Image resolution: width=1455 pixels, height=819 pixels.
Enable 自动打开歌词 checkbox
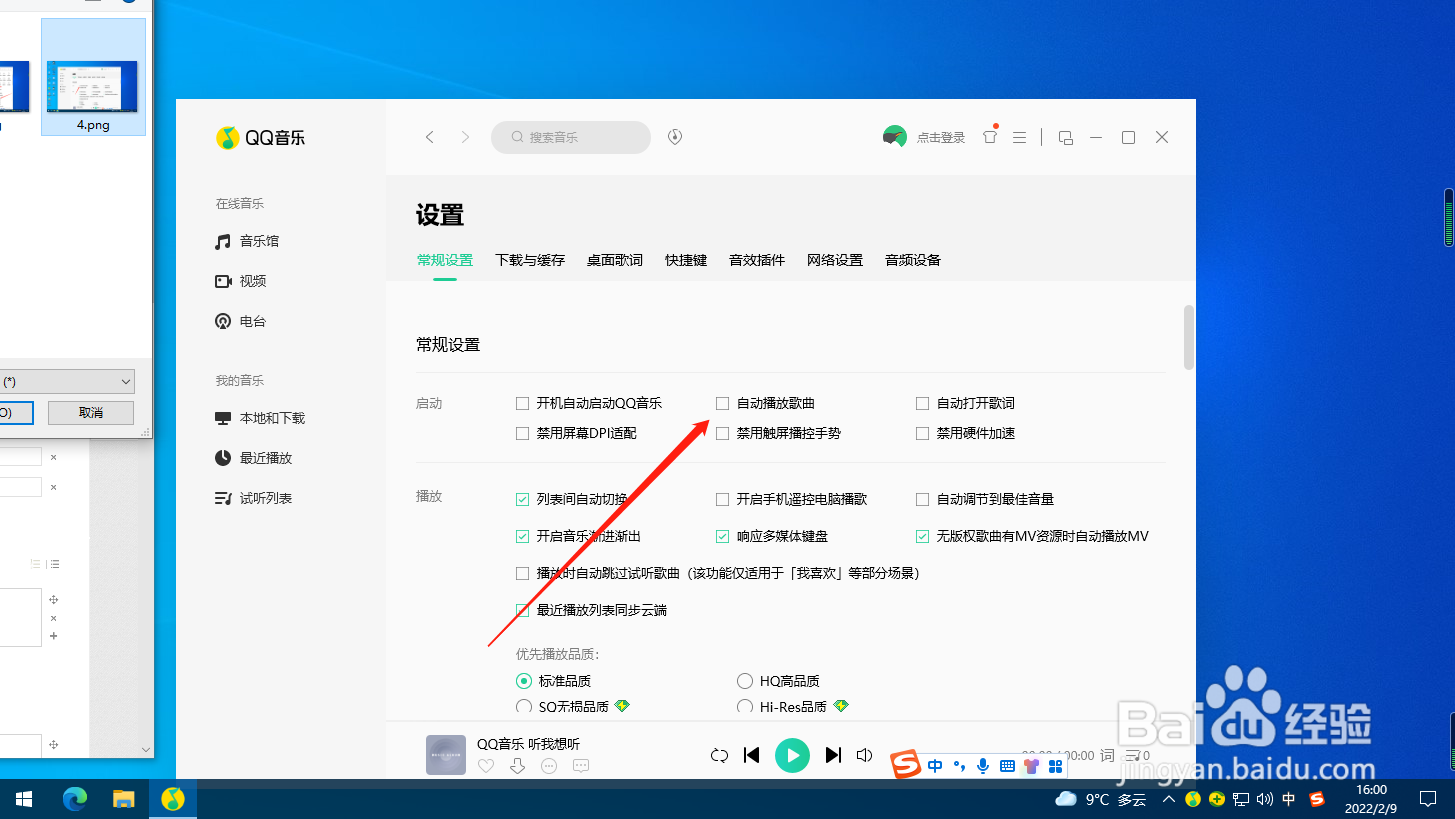click(x=922, y=403)
